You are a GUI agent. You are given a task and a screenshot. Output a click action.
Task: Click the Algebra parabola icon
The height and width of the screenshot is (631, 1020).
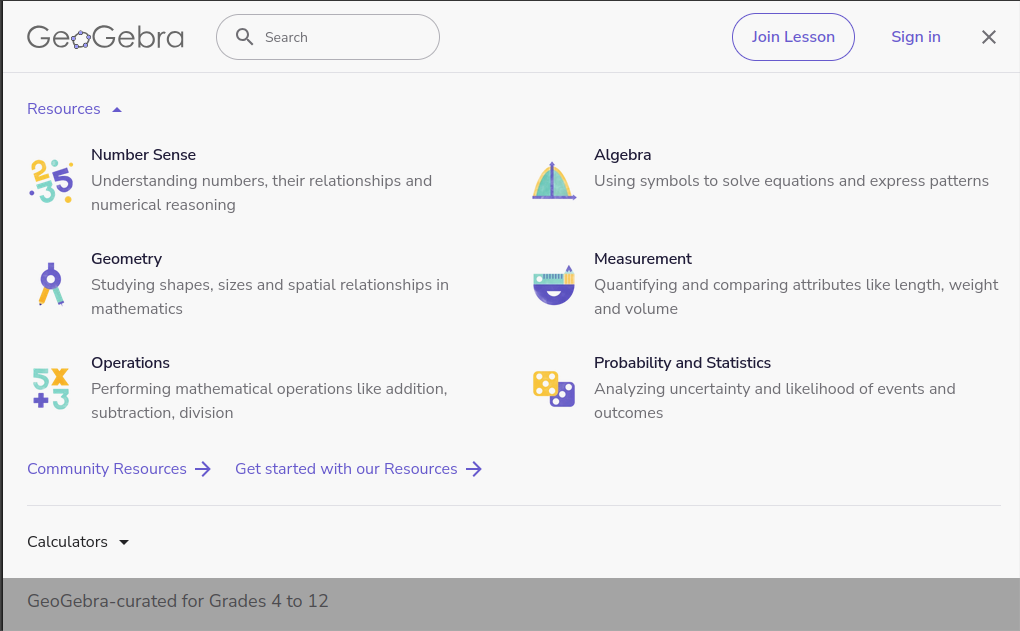click(x=554, y=180)
